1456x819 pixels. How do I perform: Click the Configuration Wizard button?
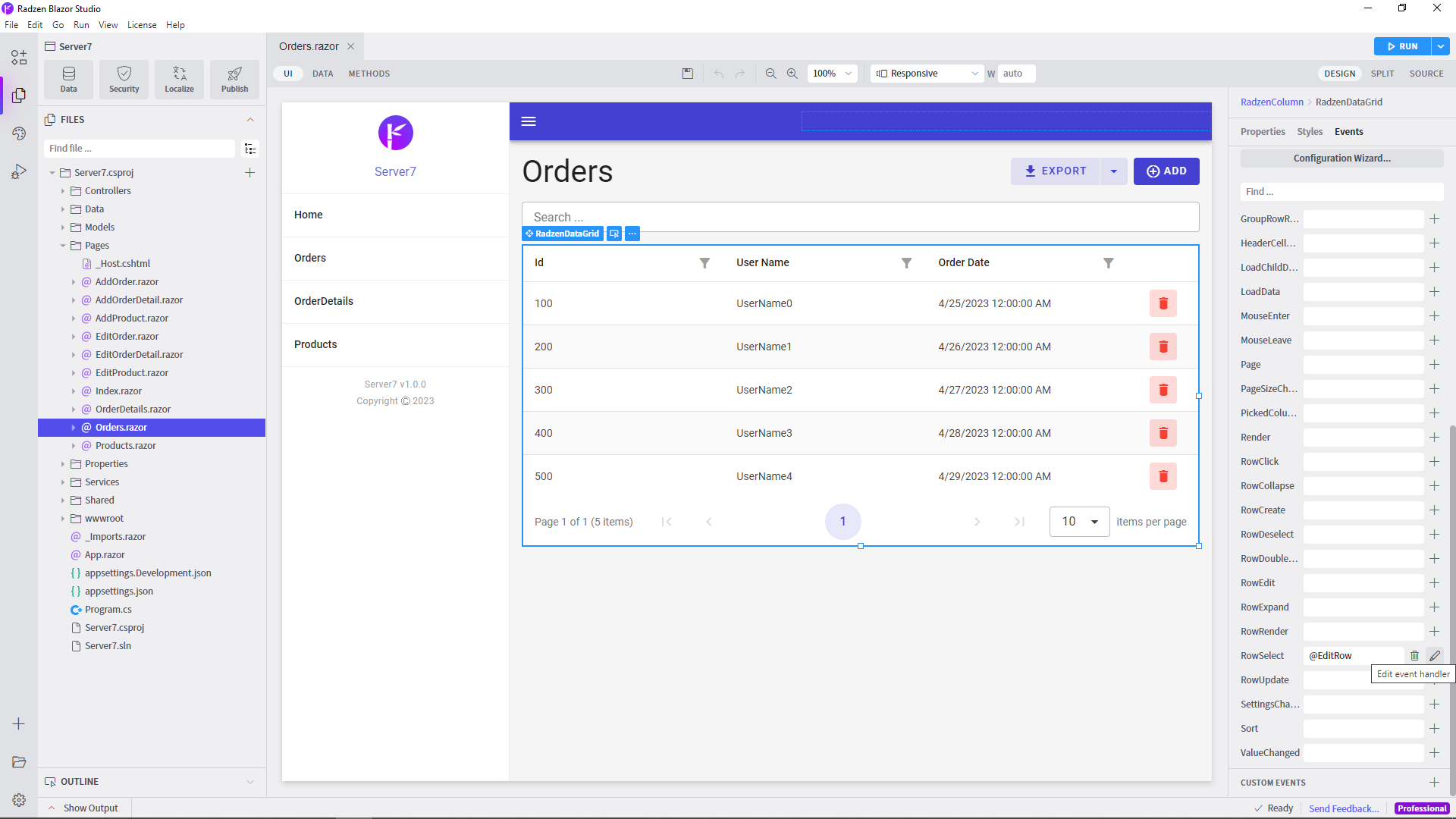[x=1341, y=158]
